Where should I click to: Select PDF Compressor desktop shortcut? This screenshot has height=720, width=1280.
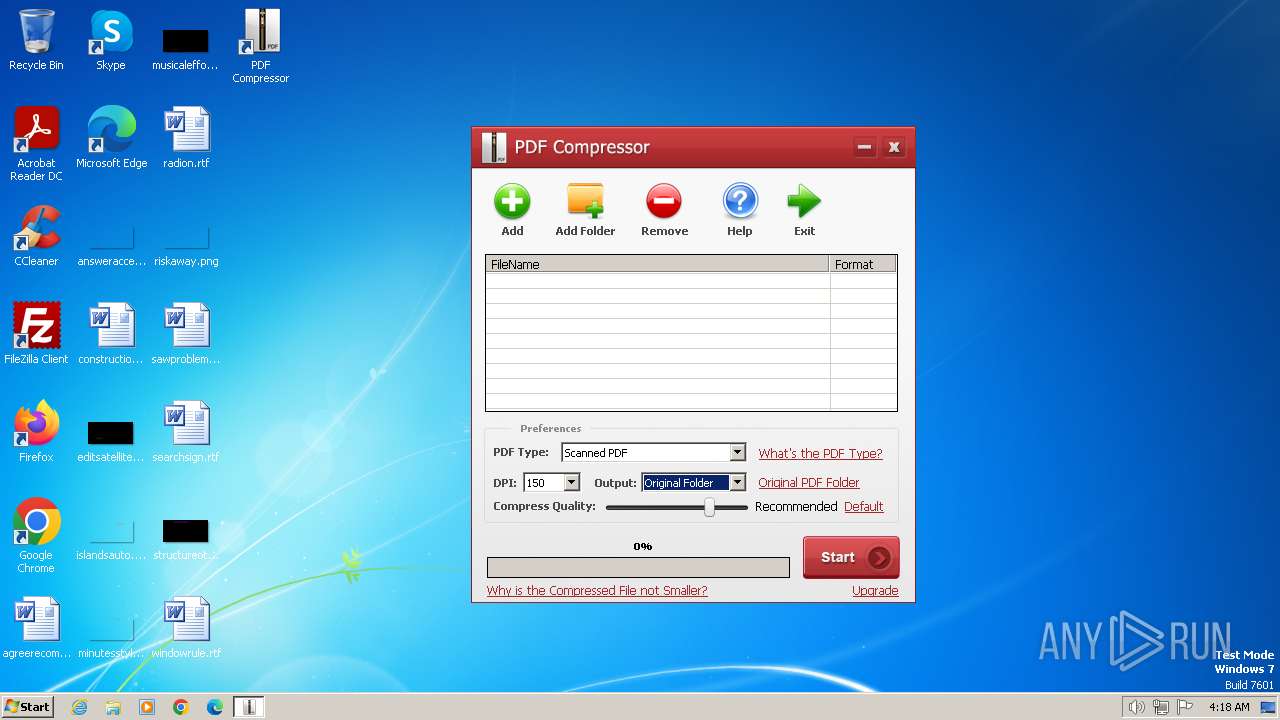coord(261,46)
